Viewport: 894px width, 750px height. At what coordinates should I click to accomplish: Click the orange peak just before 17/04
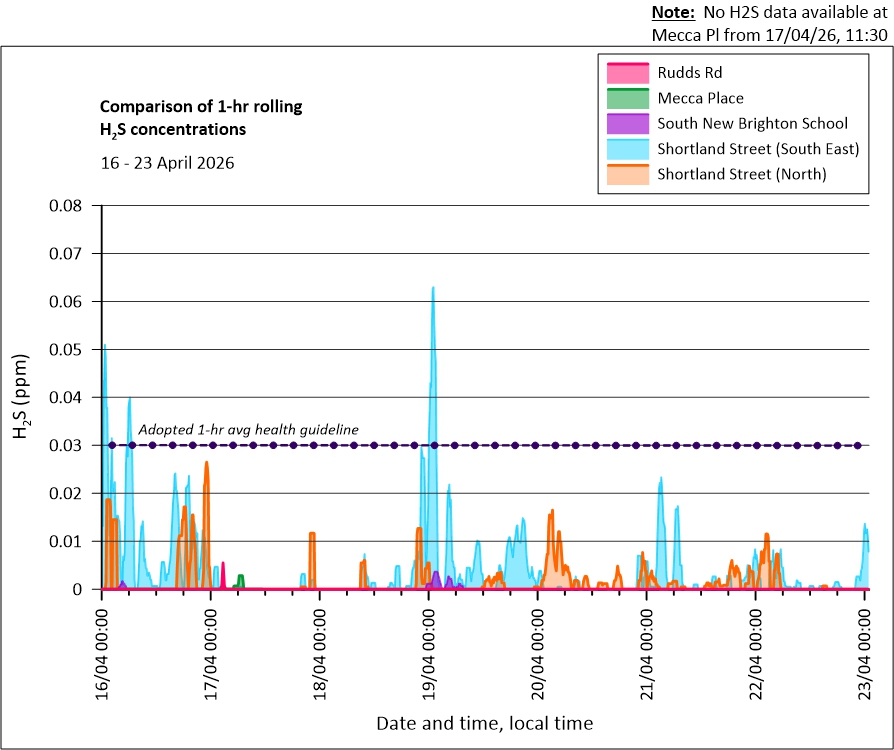coord(206,464)
